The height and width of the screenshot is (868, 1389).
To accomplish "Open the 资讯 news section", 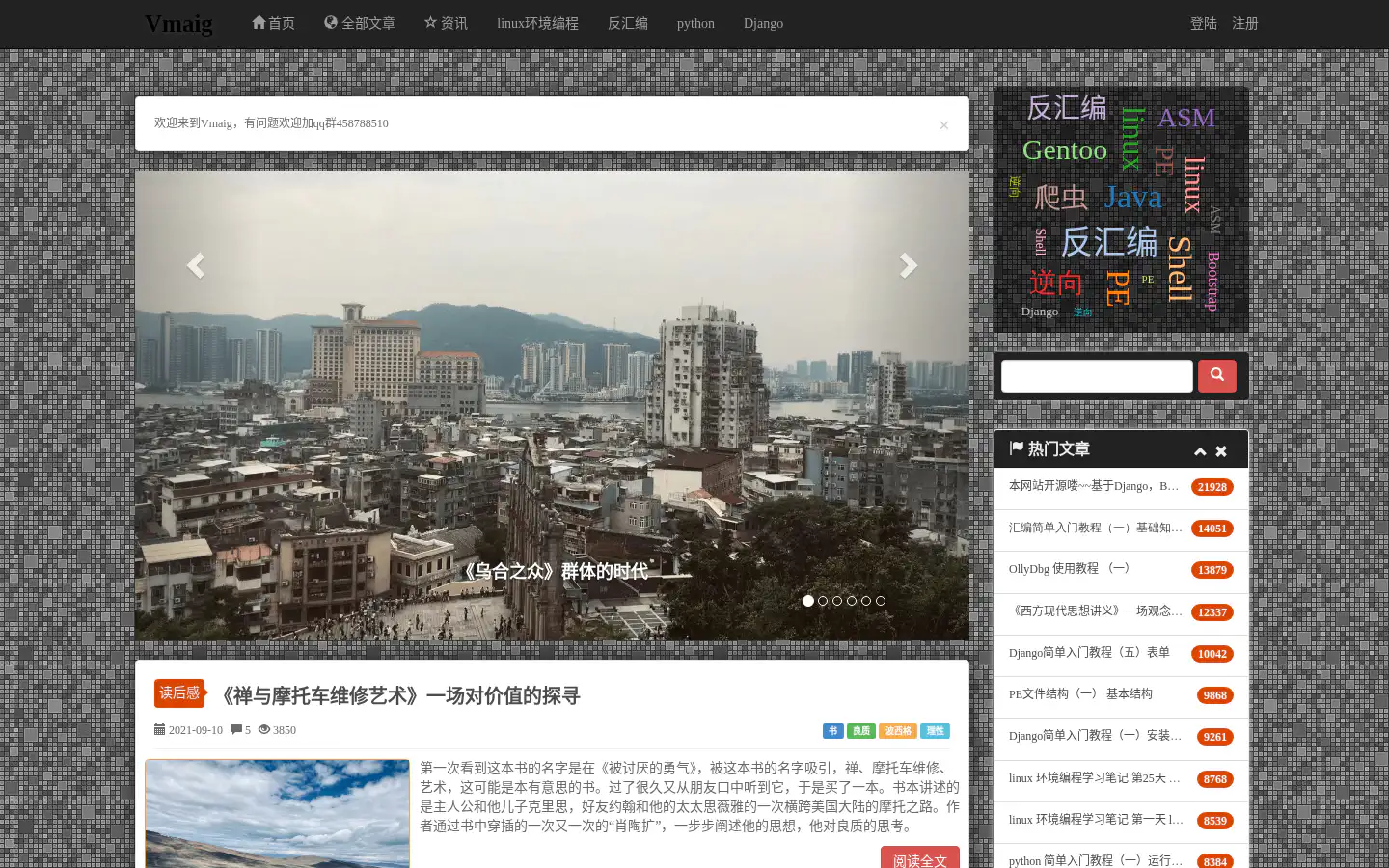I will click(446, 23).
